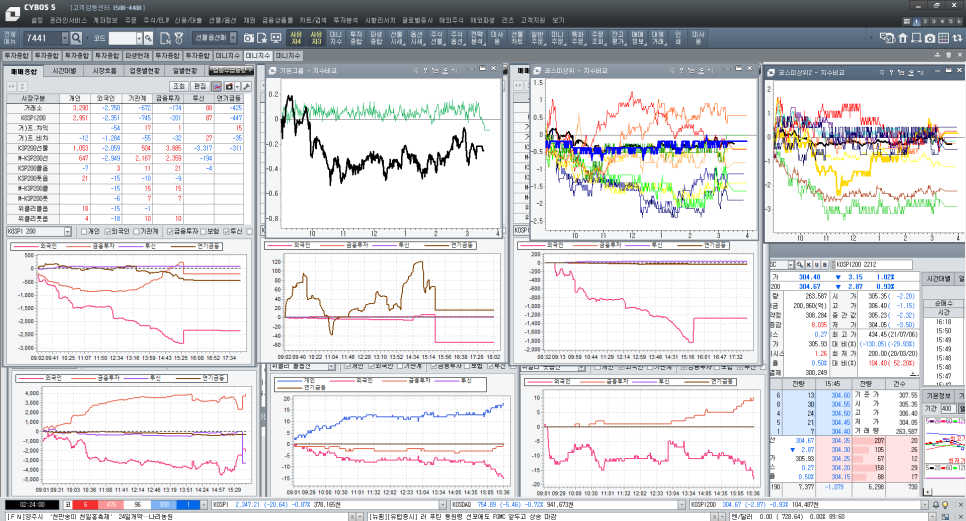The width and height of the screenshot is (966, 521).
Task: Switch to virtual screen page 3
Action: (x=933, y=21)
